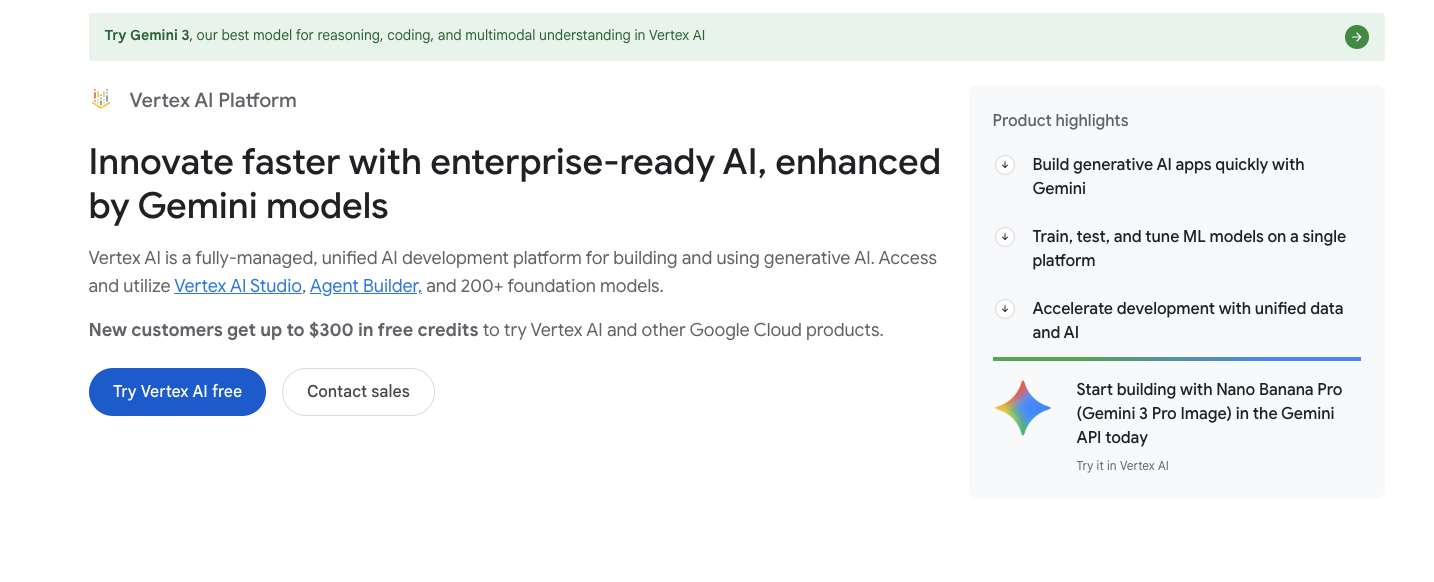1434x582 pixels.
Task: Open the Try Gemini 3 banner text
Action: point(405,35)
